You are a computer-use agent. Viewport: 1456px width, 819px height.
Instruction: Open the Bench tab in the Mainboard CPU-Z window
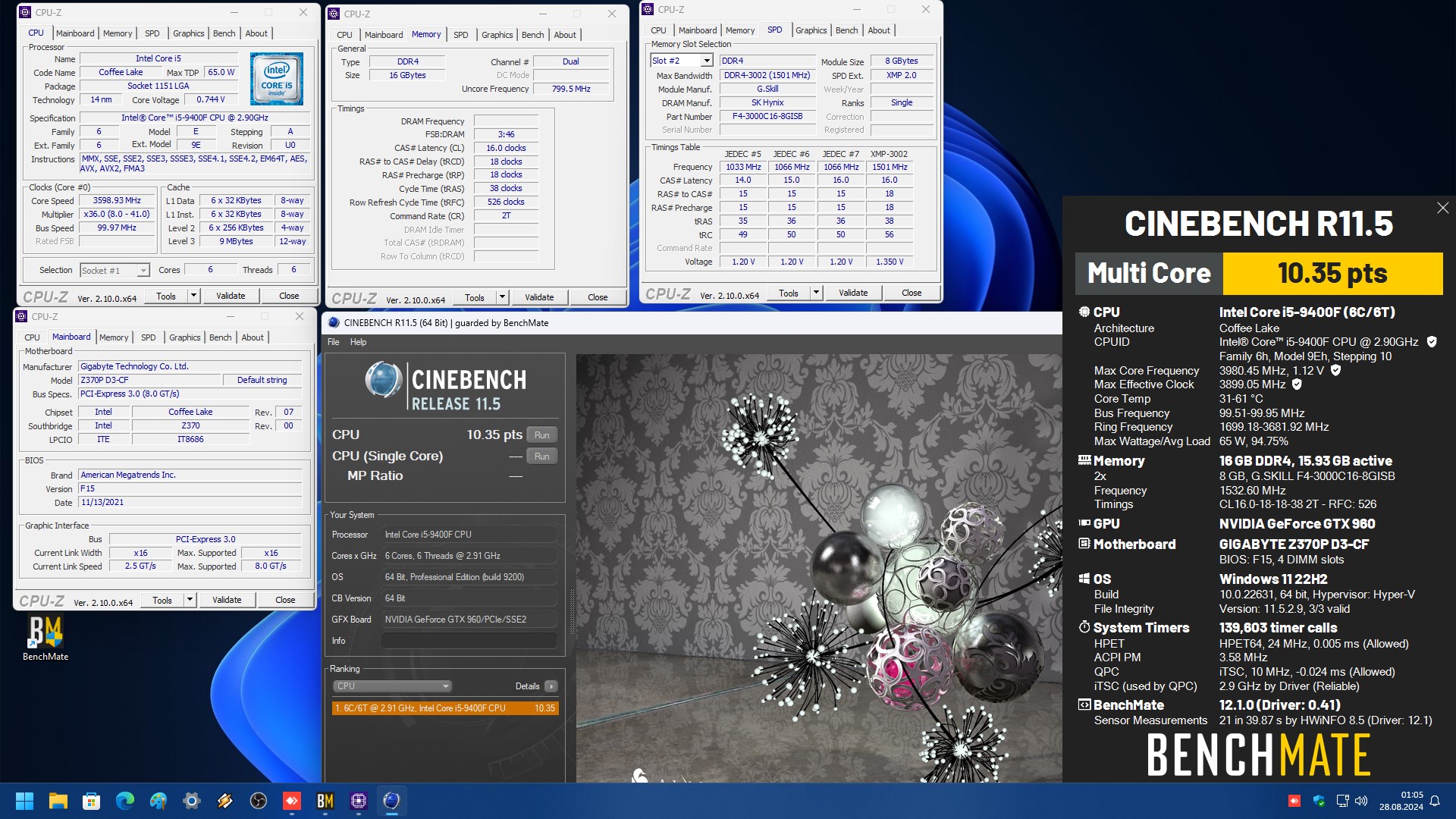[x=220, y=337]
